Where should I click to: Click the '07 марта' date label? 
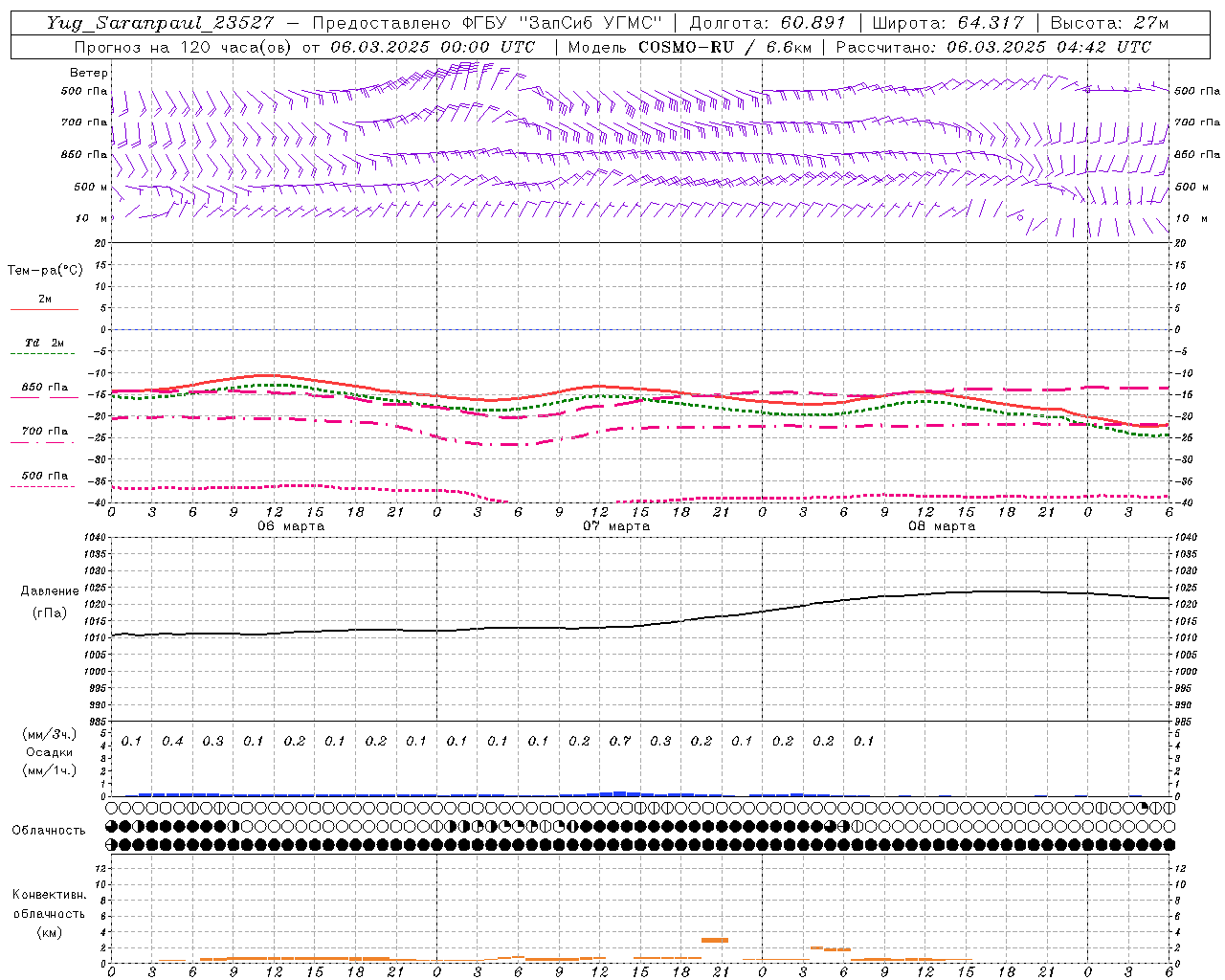[616, 526]
